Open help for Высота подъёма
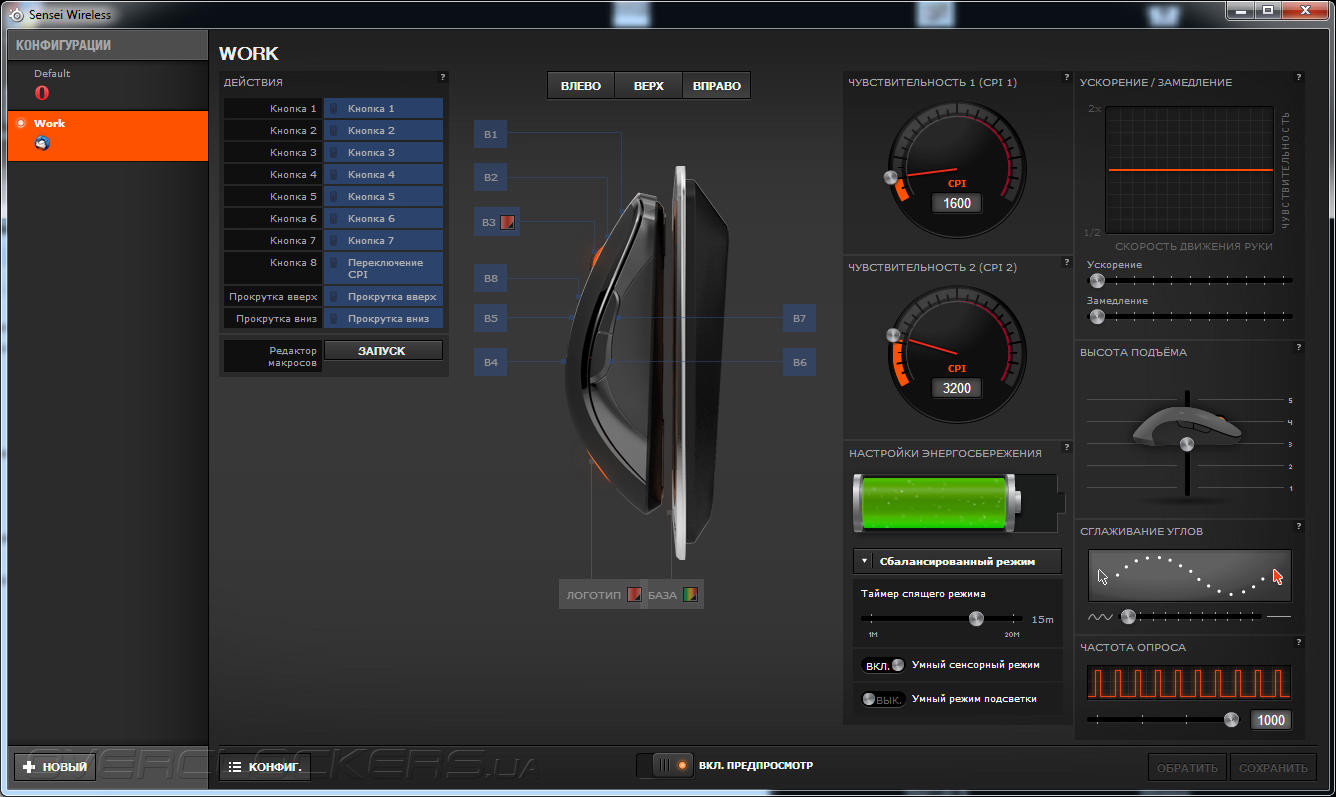This screenshot has width=1336, height=797. 1299,347
